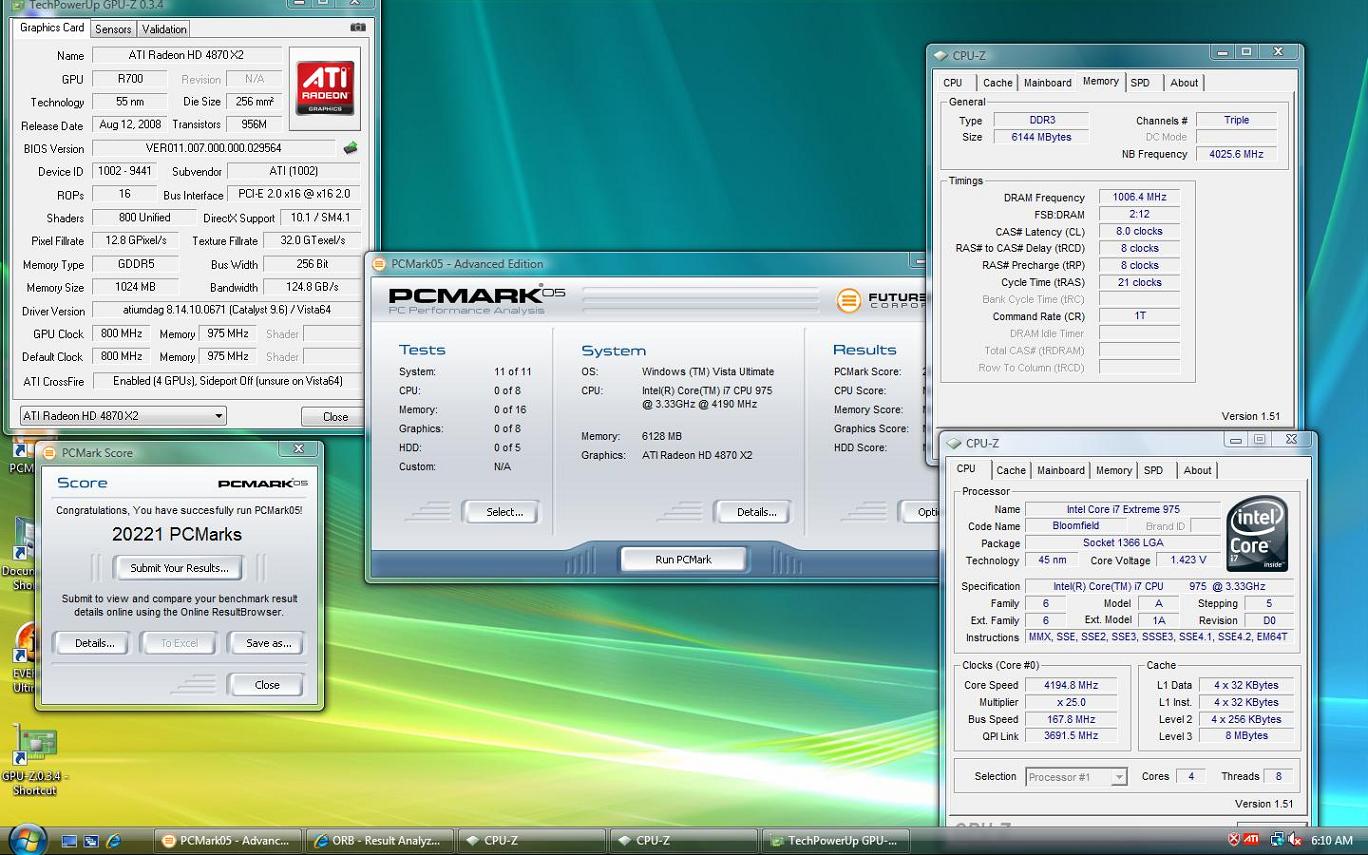
Task: Click Submit Your Results button
Action: (179, 568)
